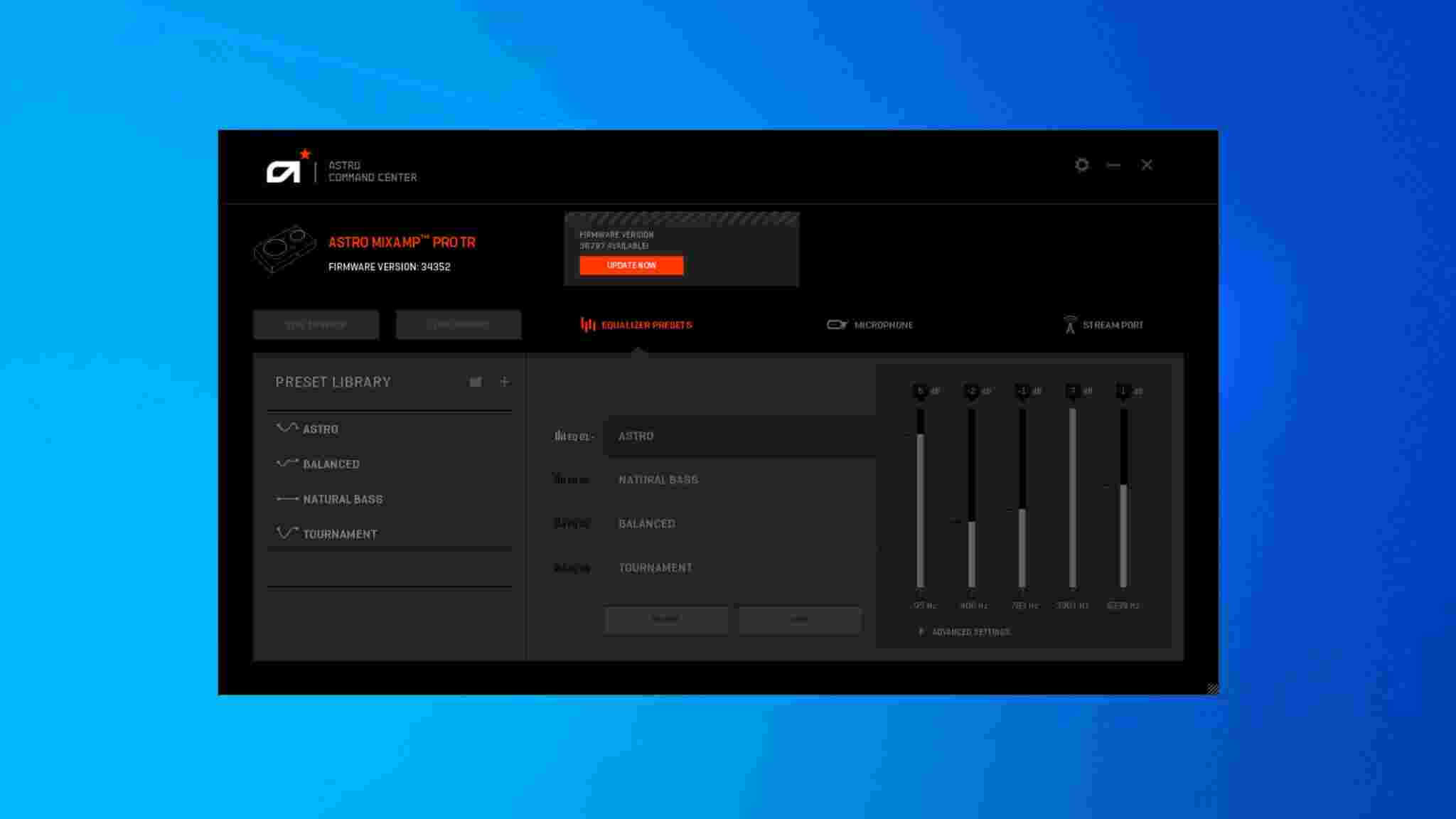Click the UPDATE NOW firmware button
This screenshot has height=819, width=1456.
(x=631, y=265)
